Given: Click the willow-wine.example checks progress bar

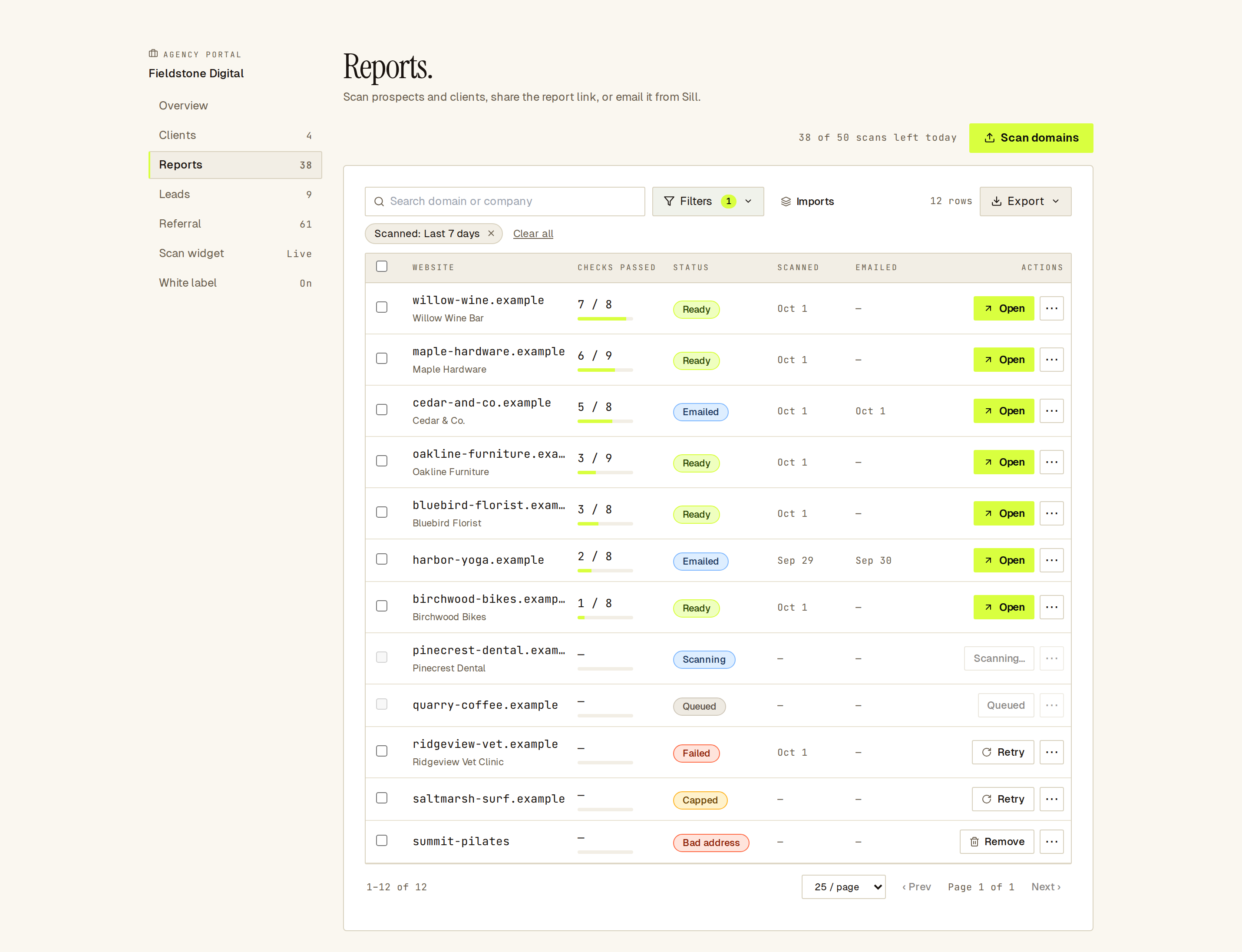Looking at the screenshot, I should coord(605,319).
